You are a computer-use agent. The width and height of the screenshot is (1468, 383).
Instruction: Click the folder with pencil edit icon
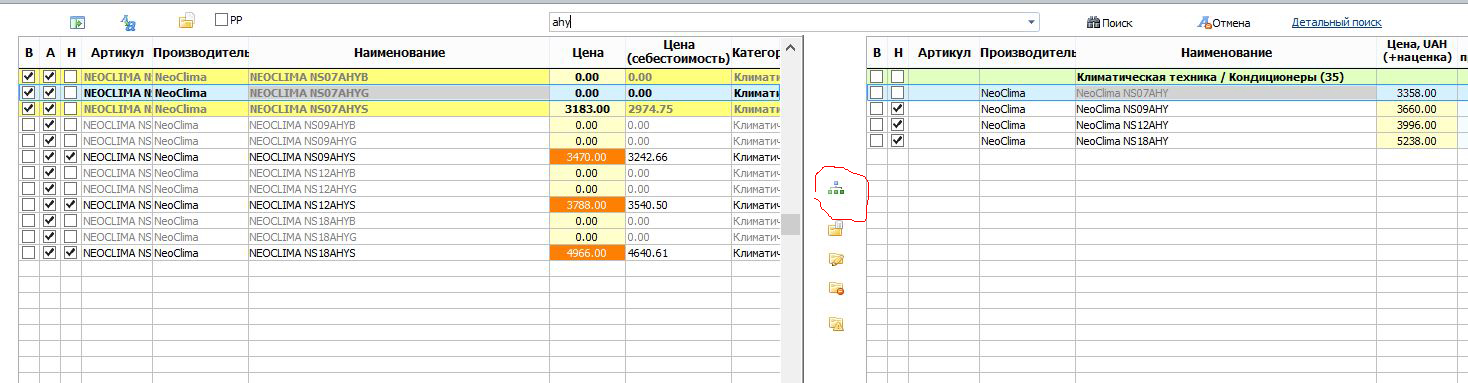pyautogui.click(x=836, y=259)
